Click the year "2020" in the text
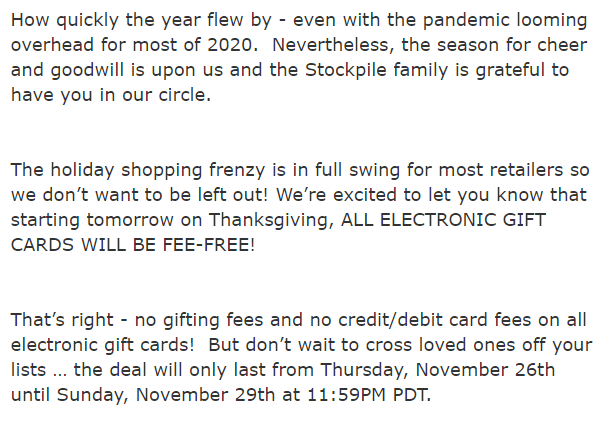The height and width of the screenshot is (431, 607). [230, 45]
